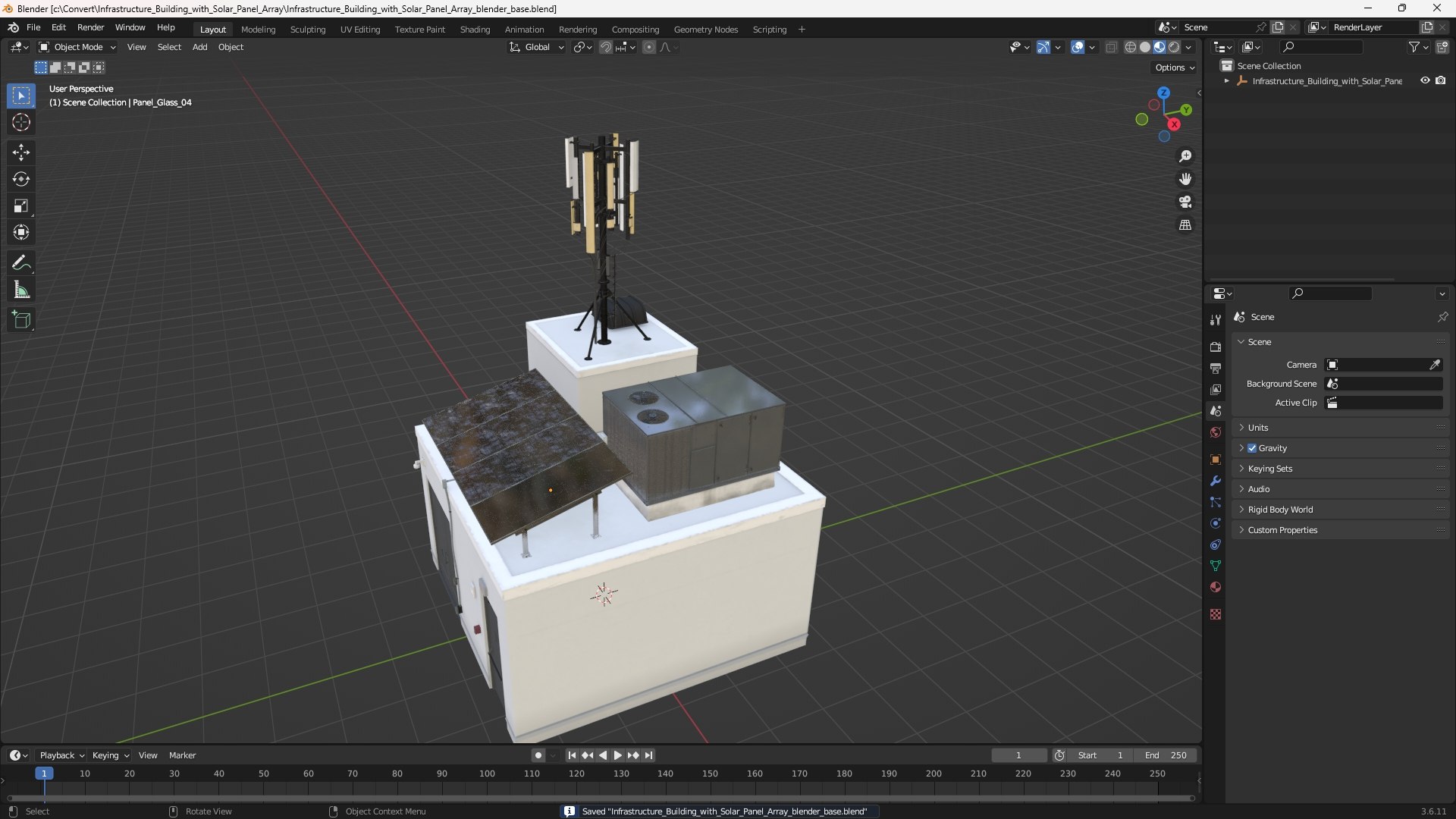Toggle X-ray display mode
This screenshot has width=1456, height=819.
pos(1111,47)
